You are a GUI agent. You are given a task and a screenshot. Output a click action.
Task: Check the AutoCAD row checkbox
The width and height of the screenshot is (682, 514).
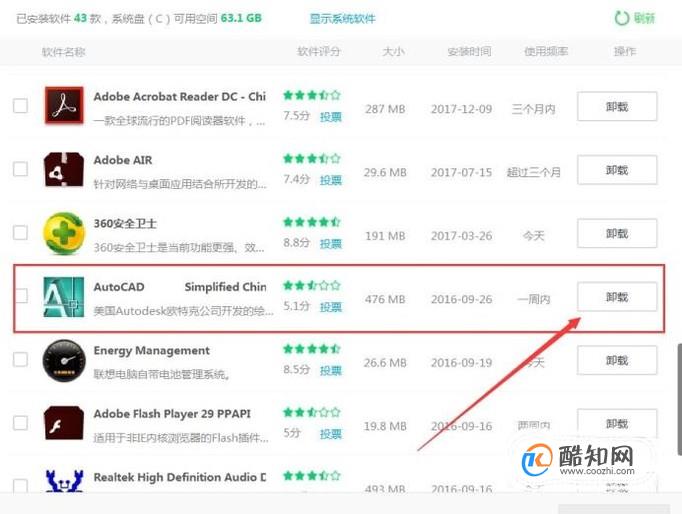coord(22,296)
